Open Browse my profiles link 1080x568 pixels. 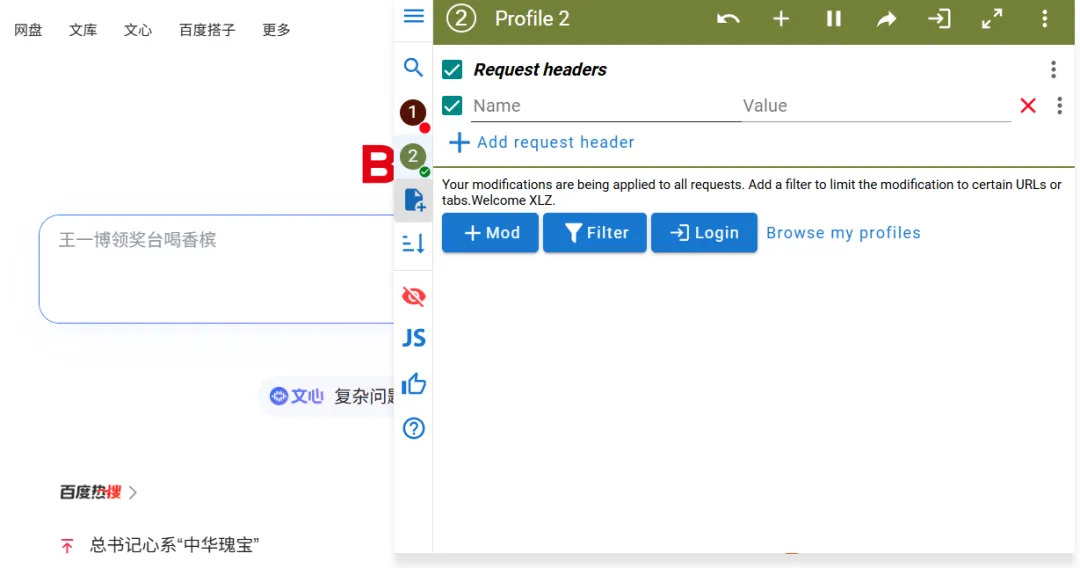[x=843, y=233]
